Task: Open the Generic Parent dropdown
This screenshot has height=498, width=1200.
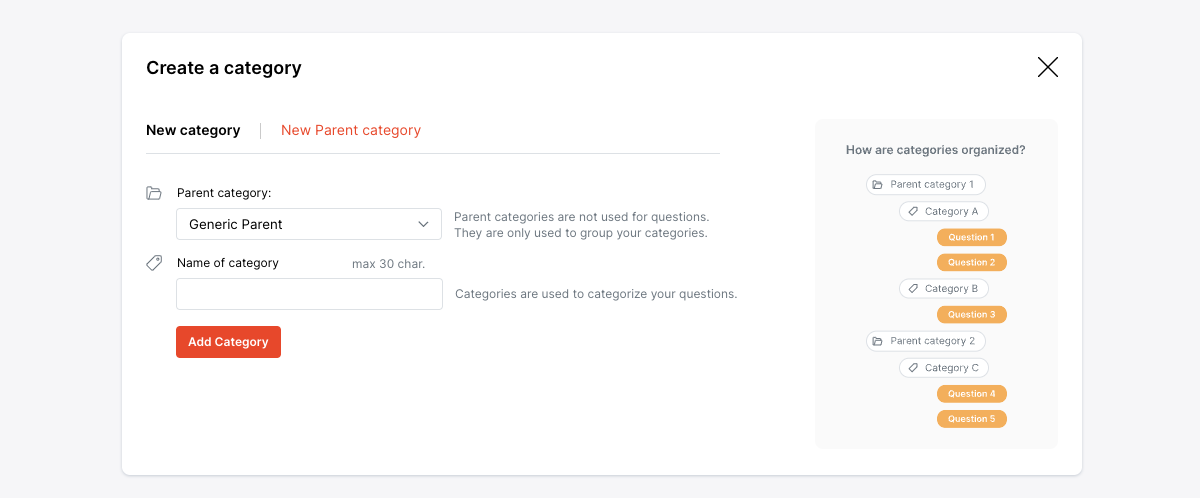Action: pos(308,224)
